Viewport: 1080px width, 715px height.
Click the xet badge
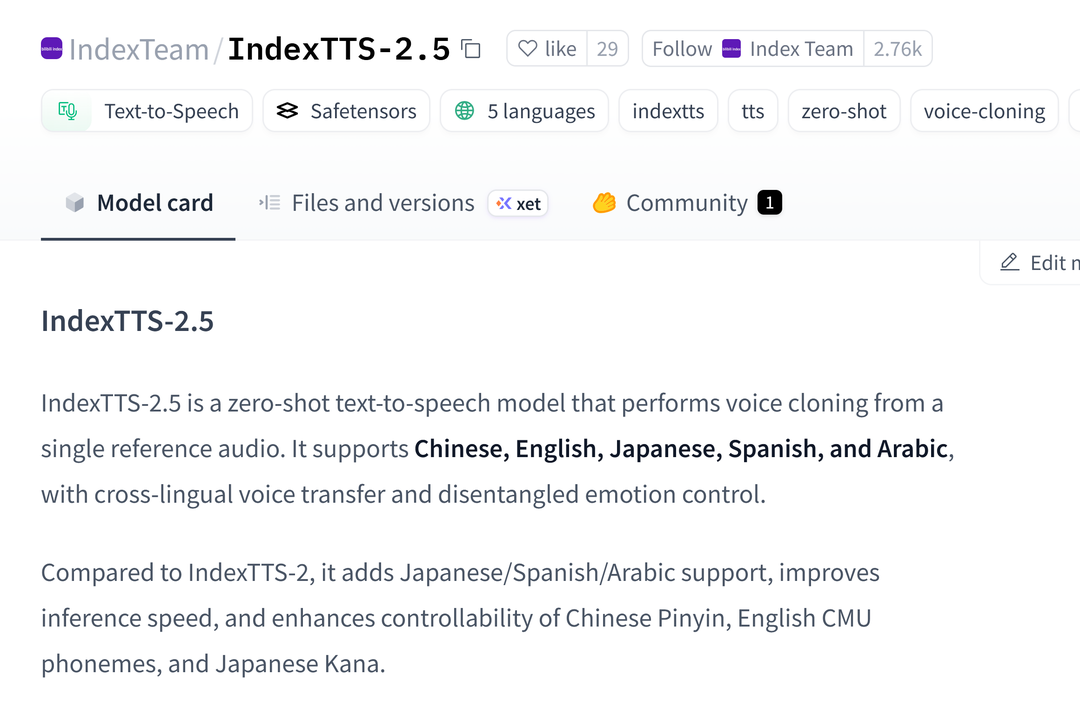(x=518, y=204)
